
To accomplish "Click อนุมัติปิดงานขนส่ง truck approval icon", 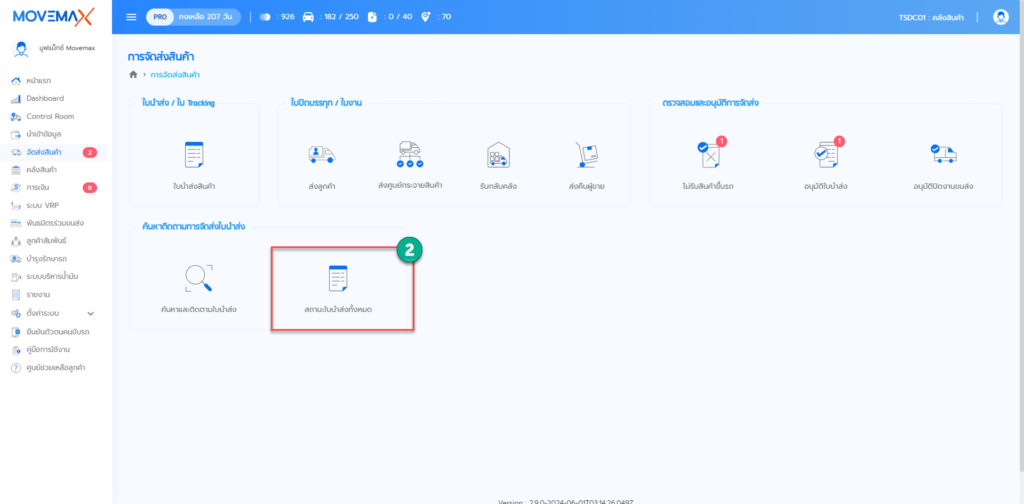I will pyautogui.click(x=943, y=155).
